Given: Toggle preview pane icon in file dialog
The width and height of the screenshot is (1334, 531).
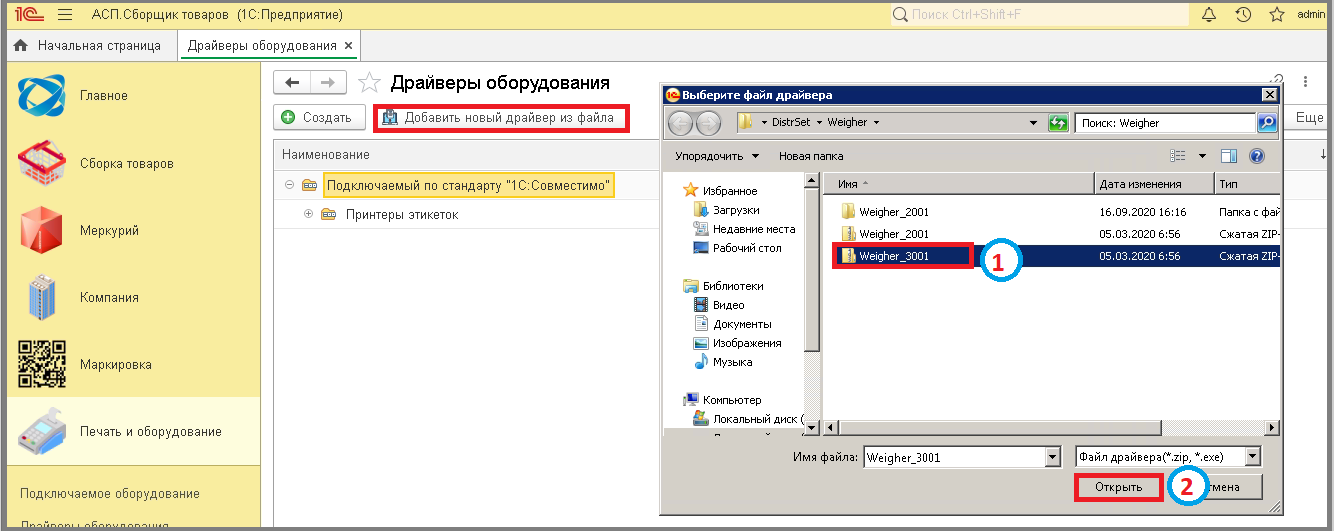Looking at the screenshot, I should (1229, 156).
